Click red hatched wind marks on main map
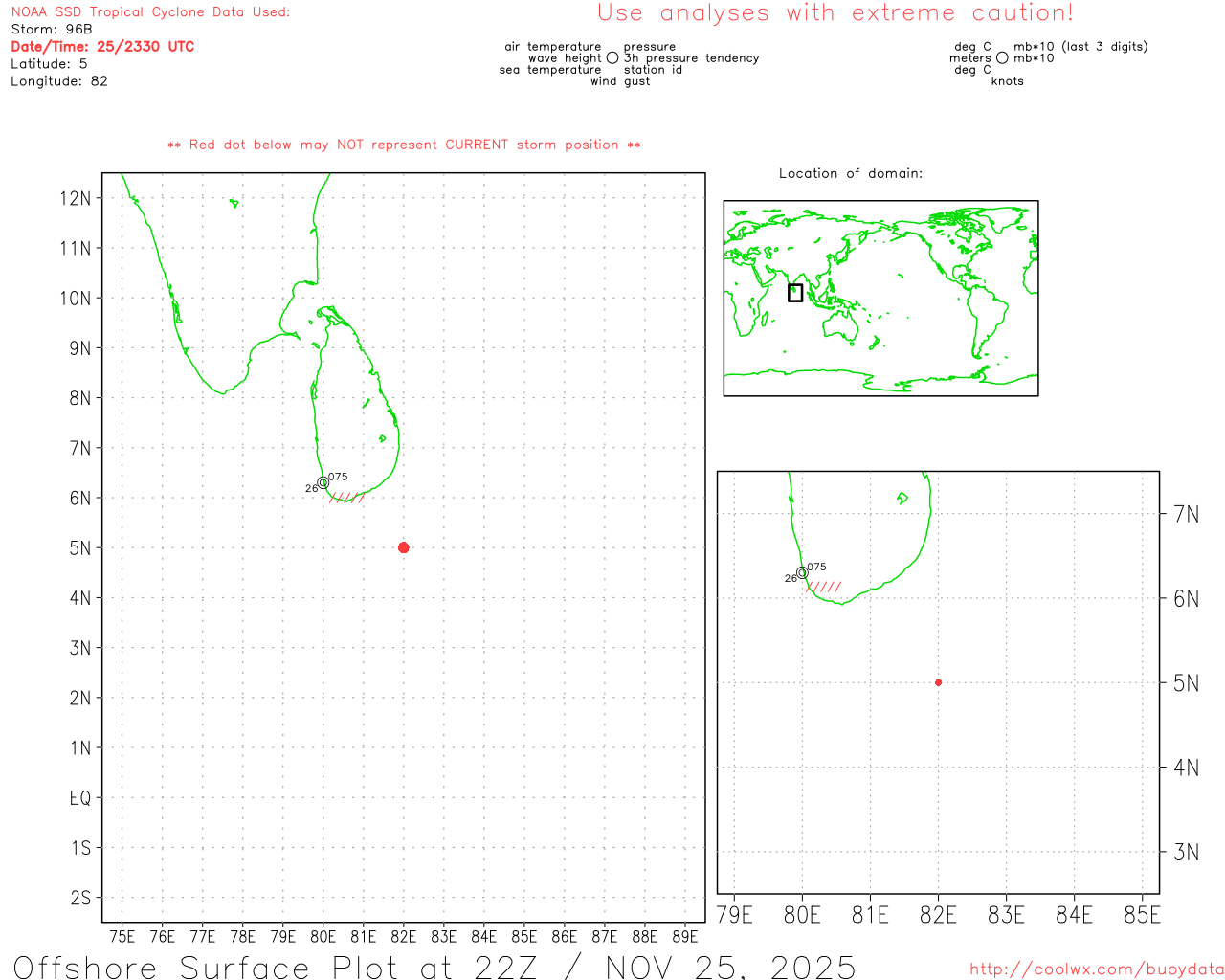Viewport: 1225px width, 980px height. point(346,498)
